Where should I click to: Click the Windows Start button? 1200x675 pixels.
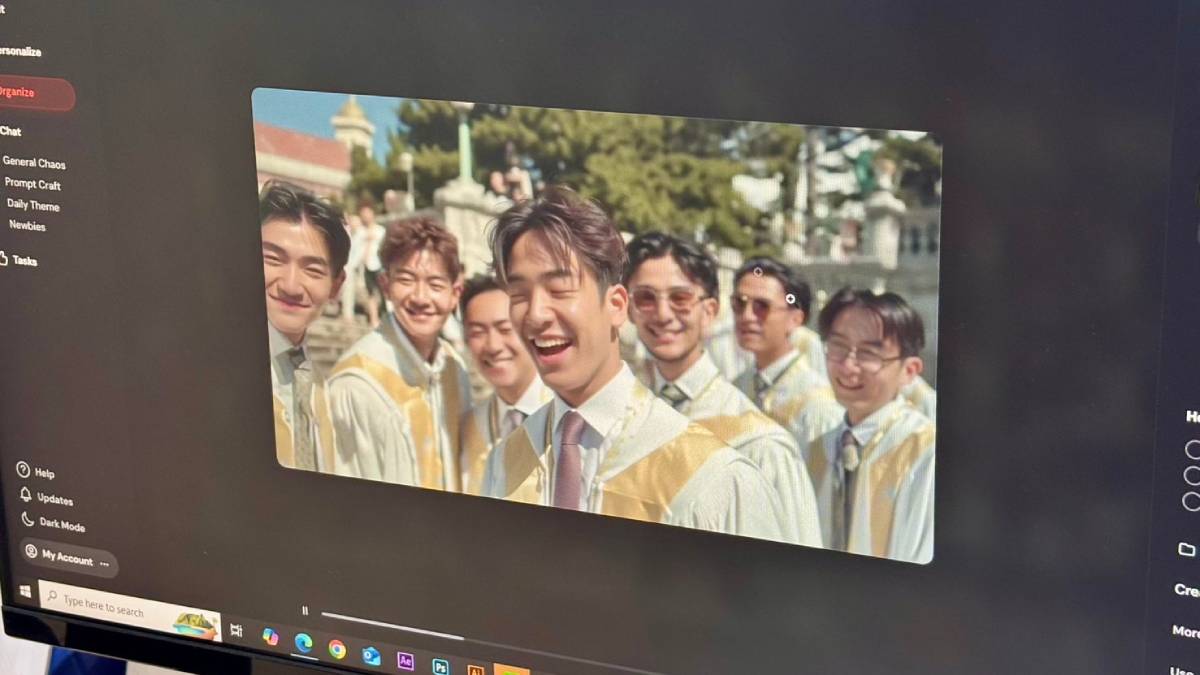click(x=24, y=593)
